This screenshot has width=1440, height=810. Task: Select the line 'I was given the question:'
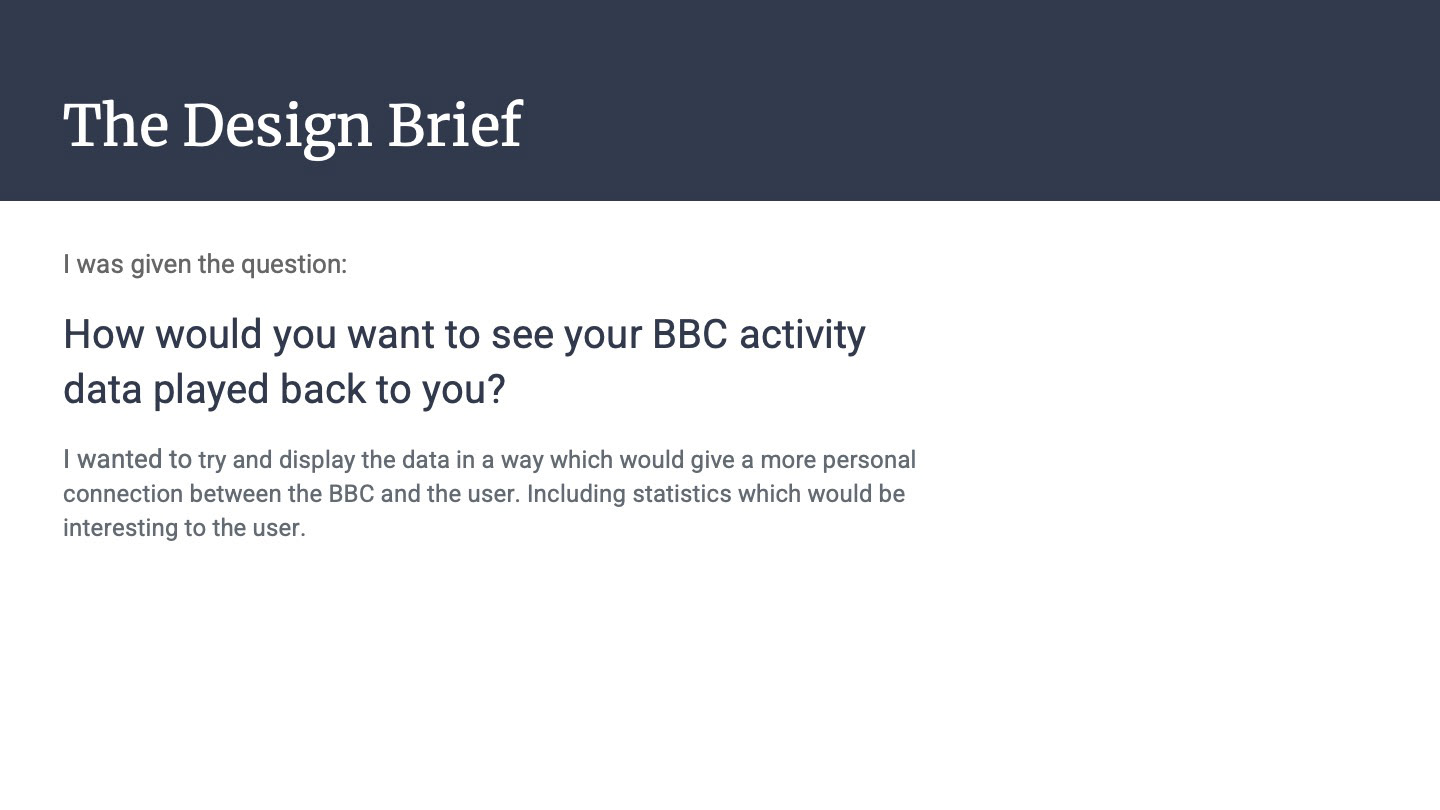[x=205, y=264]
